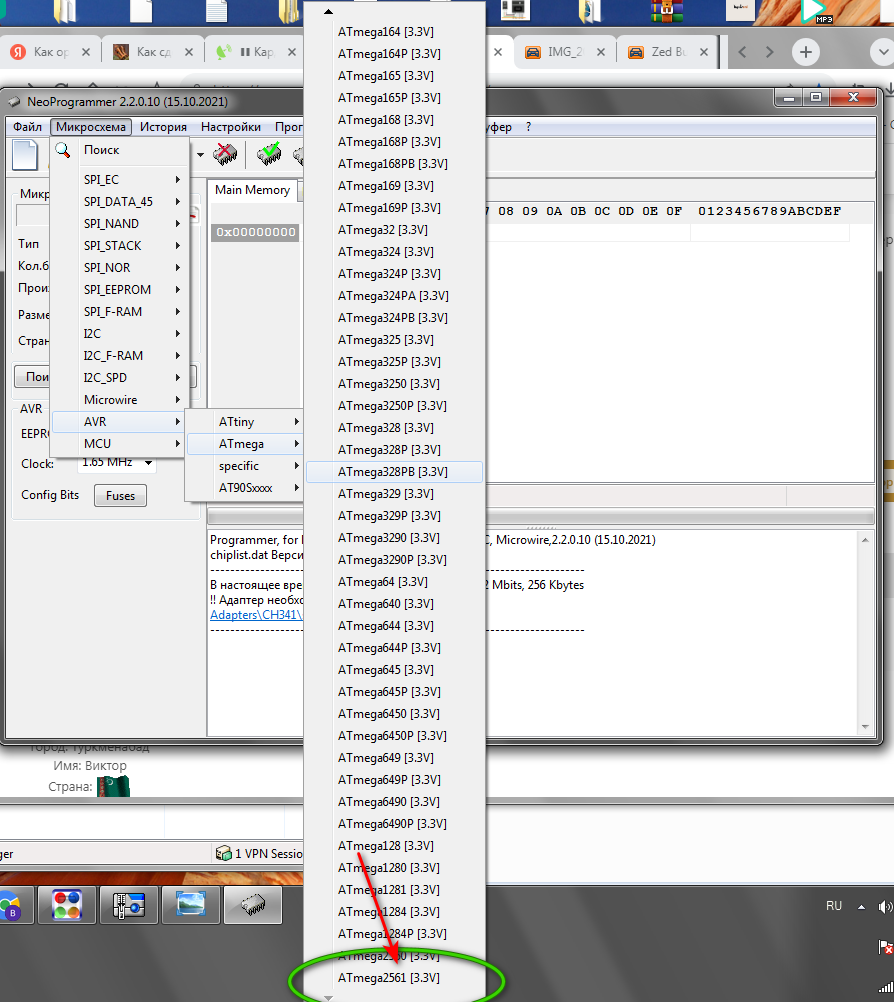Viewport: 894px width, 1002px height.
Task: Switch to the Main Memory tab
Action: [x=252, y=190]
